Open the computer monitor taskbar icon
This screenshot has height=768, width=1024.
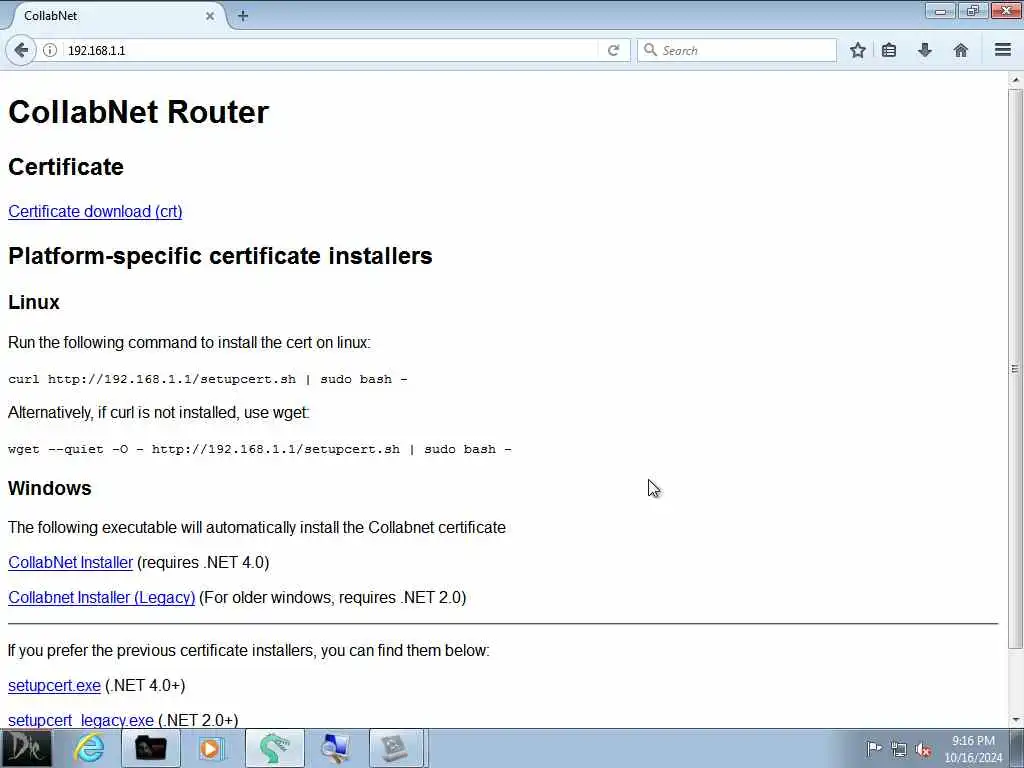[x=336, y=748]
